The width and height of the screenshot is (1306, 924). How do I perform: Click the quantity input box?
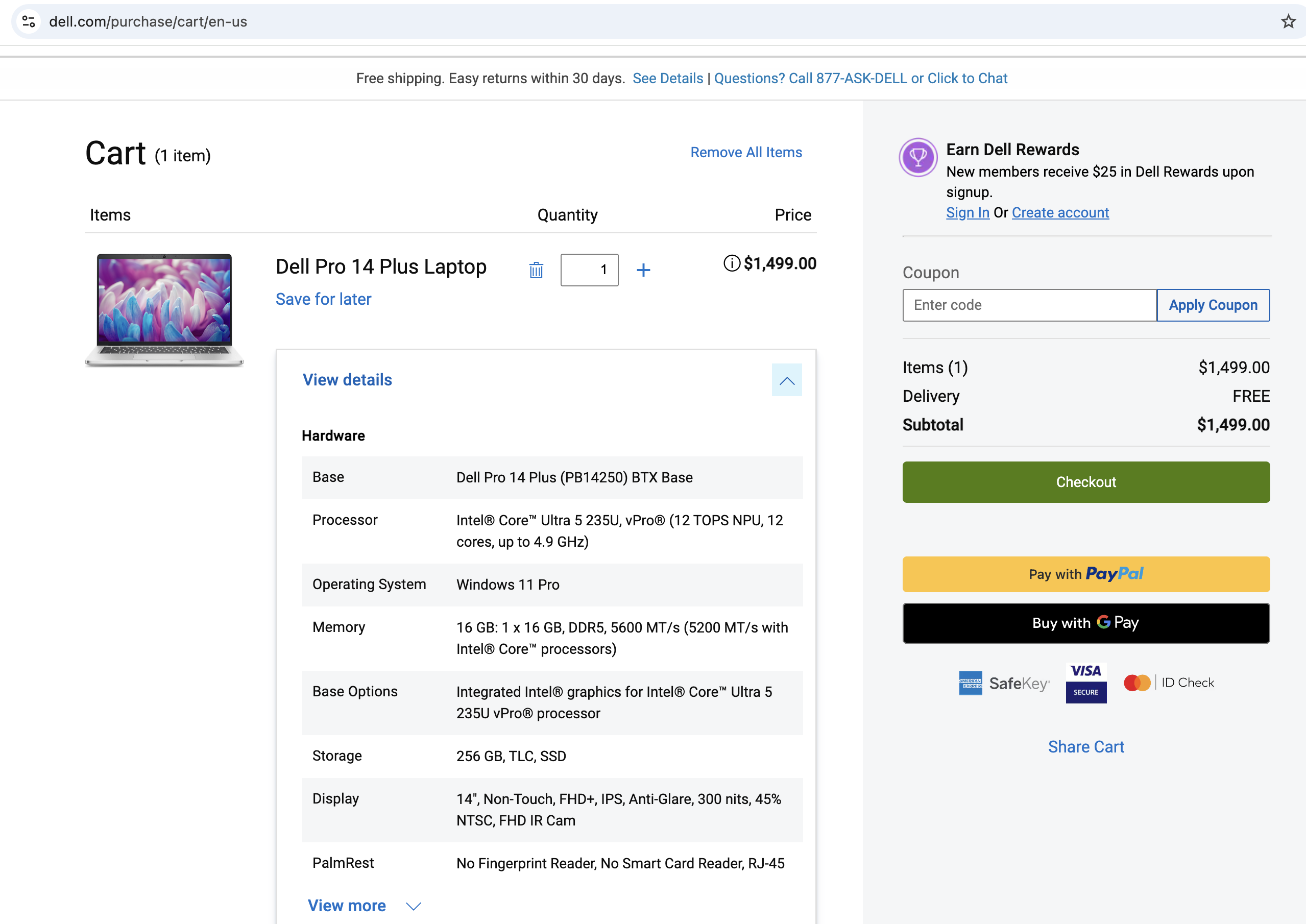pos(589,270)
